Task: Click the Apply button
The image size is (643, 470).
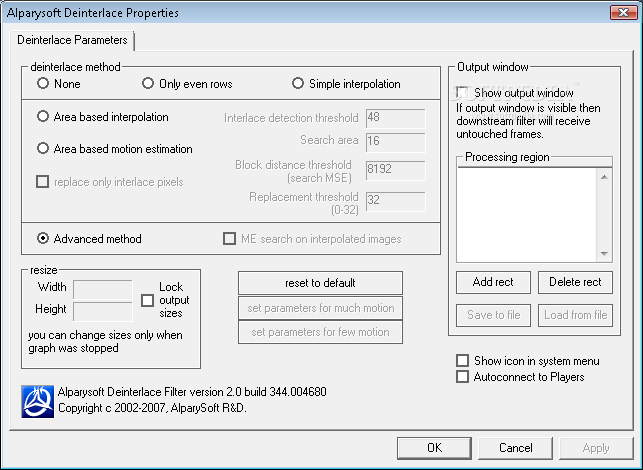Action: pos(596,448)
